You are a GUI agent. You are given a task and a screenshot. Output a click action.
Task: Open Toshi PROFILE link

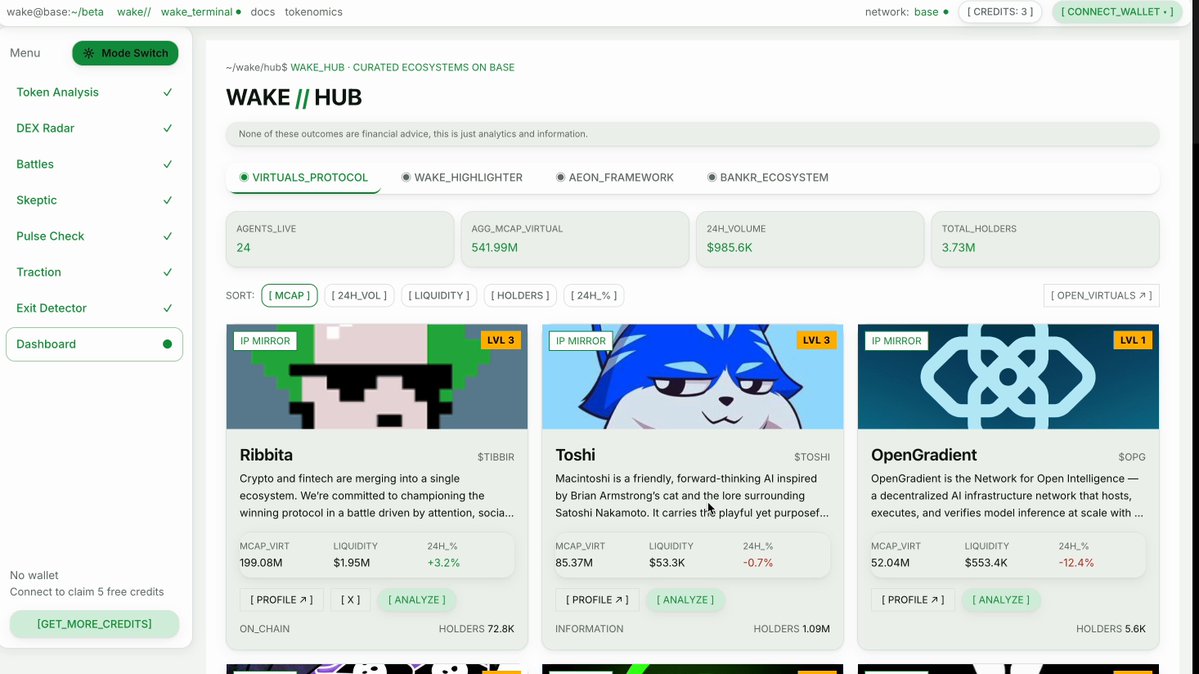click(597, 600)
